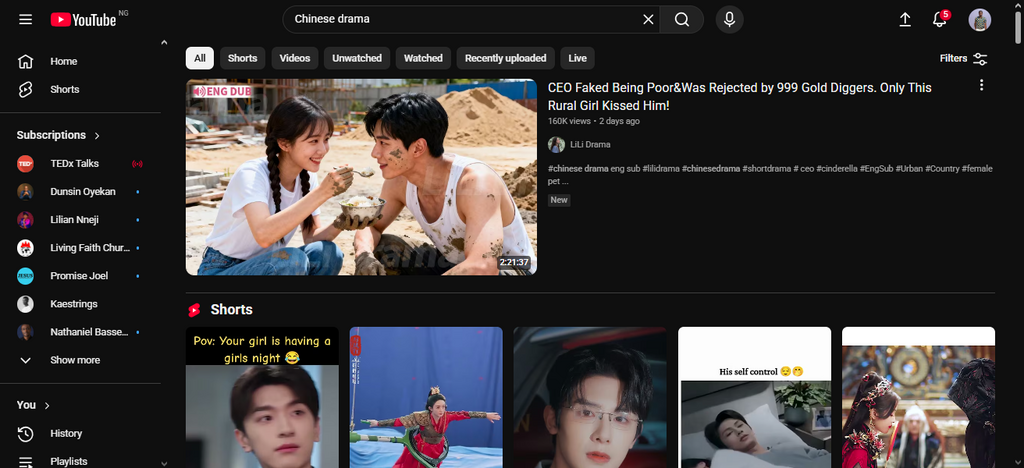
Task: Select the Recently uploaded filter chip
Action: 505,58
